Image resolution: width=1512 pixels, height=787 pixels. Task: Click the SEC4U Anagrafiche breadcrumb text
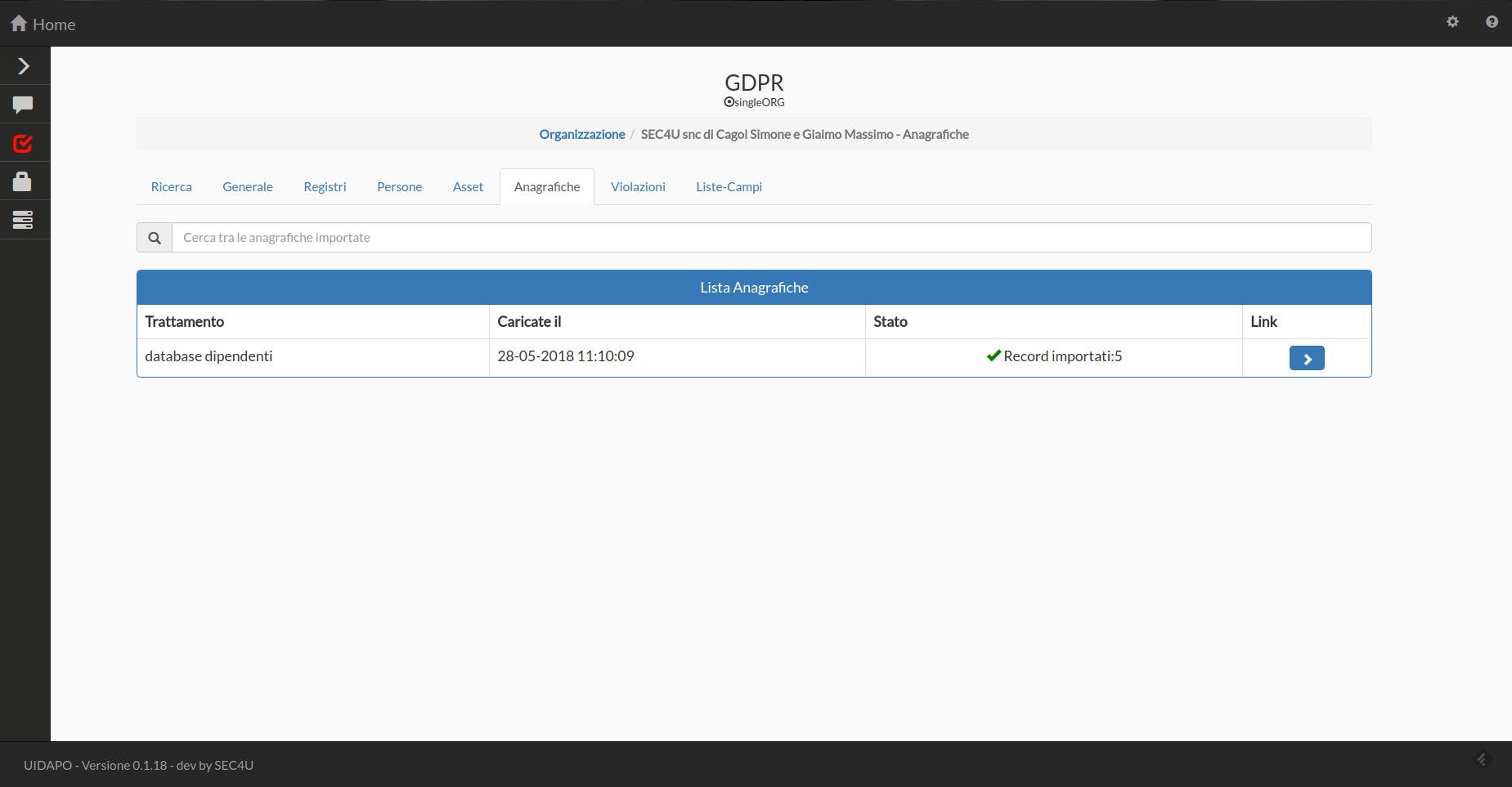pyautogui.click(x=805, y=134)
